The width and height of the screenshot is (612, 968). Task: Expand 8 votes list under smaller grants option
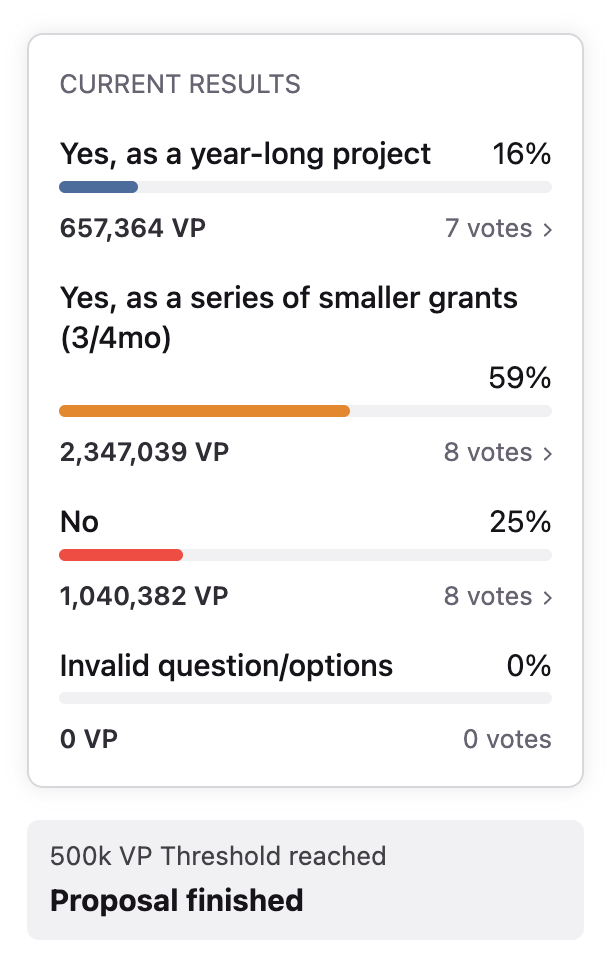tap(497, 453)
